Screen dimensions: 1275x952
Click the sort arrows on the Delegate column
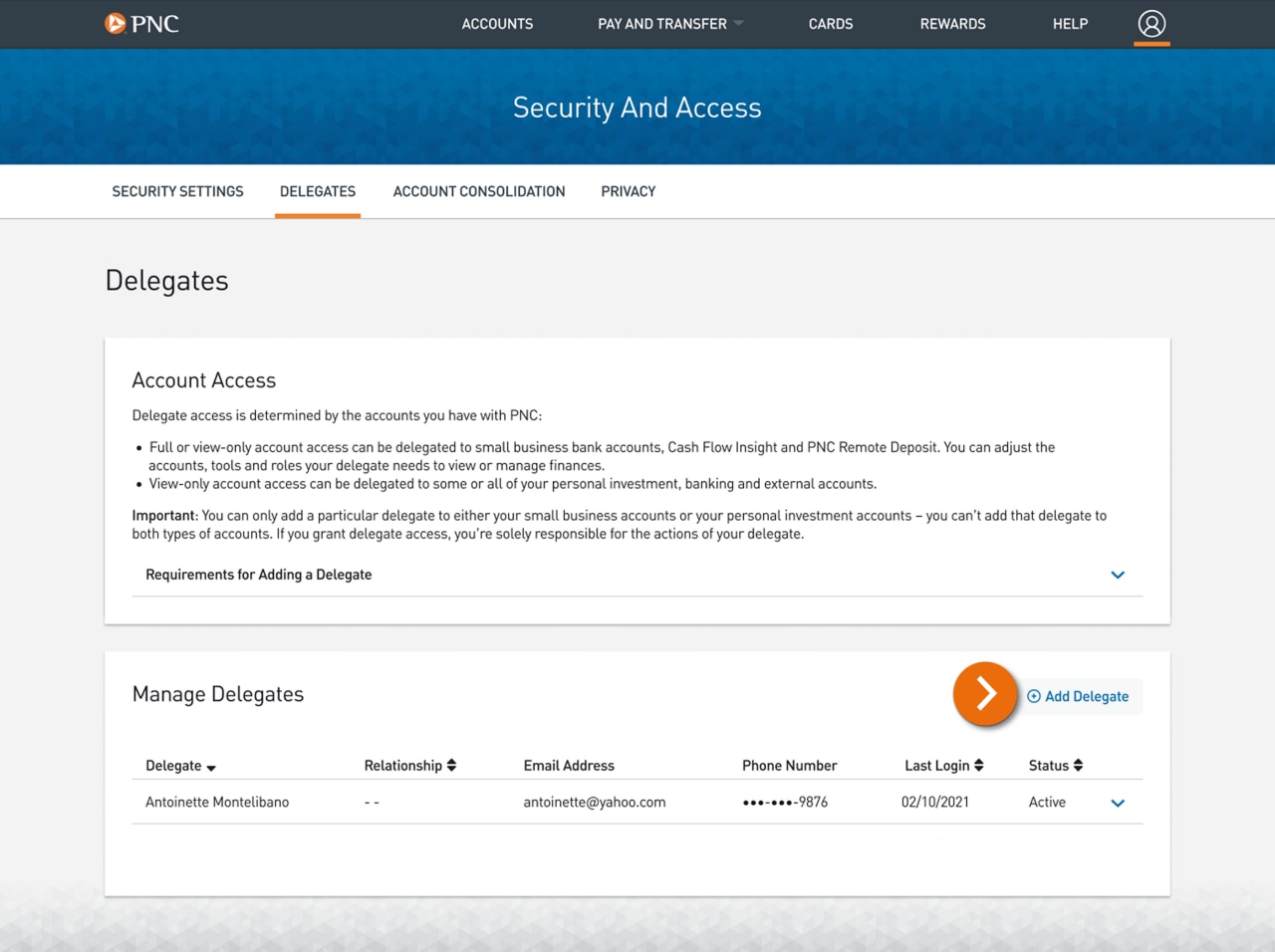pos(208,767)
